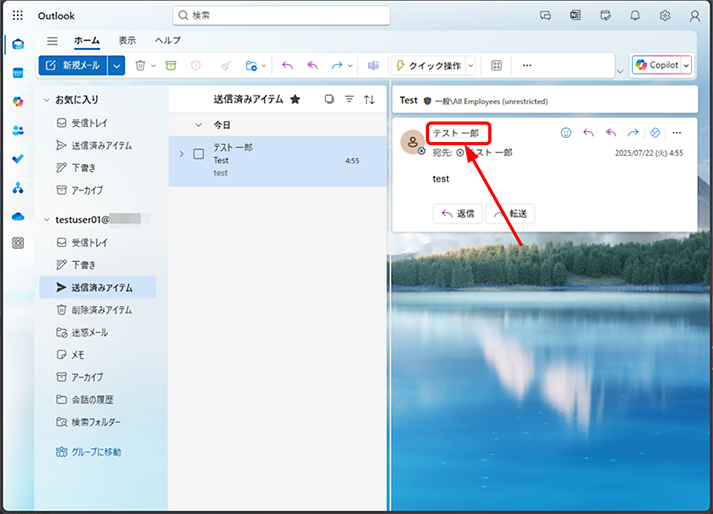This screenshot has height=514, width=713.
Task: Open People in the left rail
Action: (18, 131)
